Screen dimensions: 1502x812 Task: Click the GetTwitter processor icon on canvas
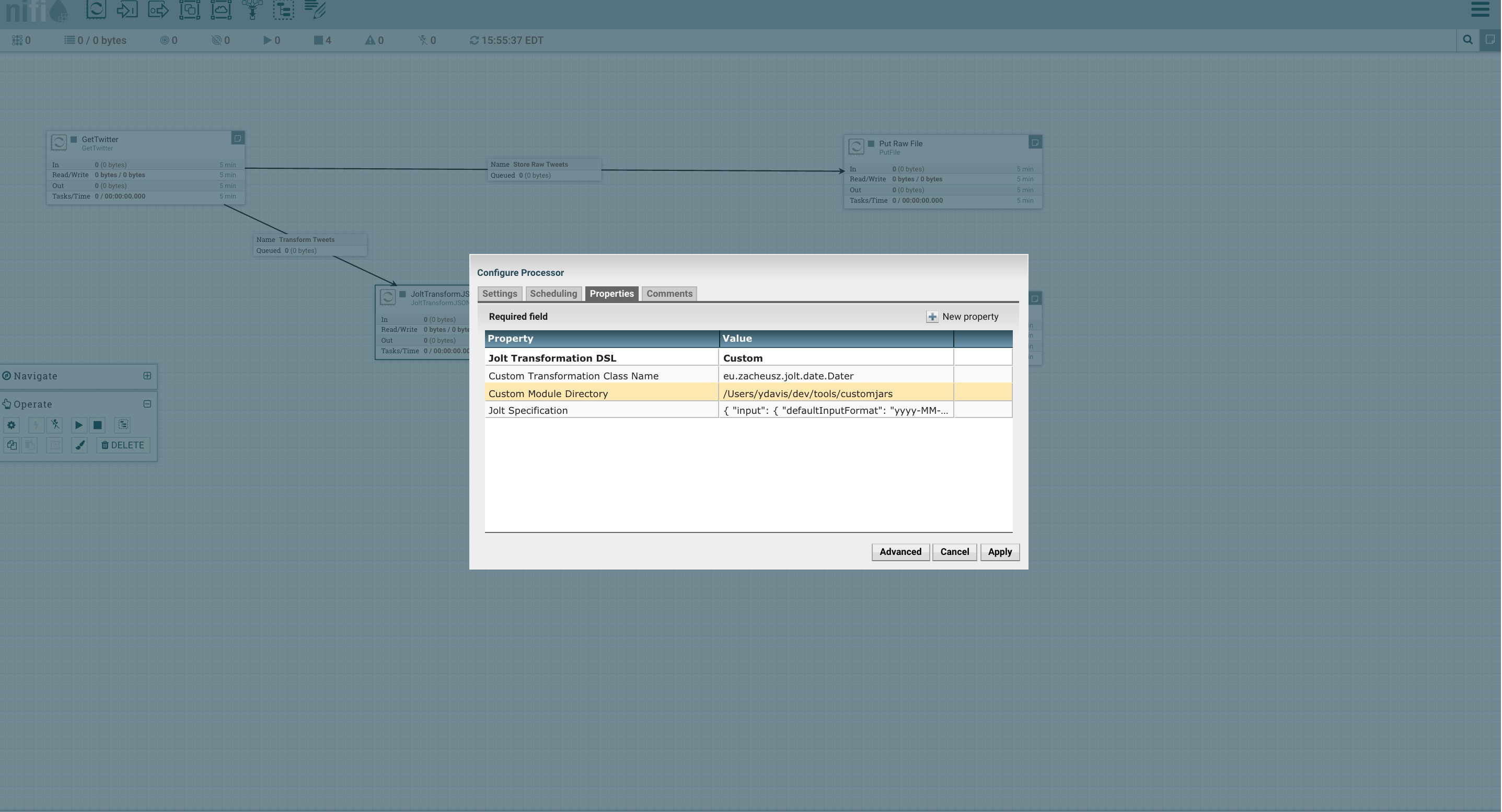coord(59,143)
